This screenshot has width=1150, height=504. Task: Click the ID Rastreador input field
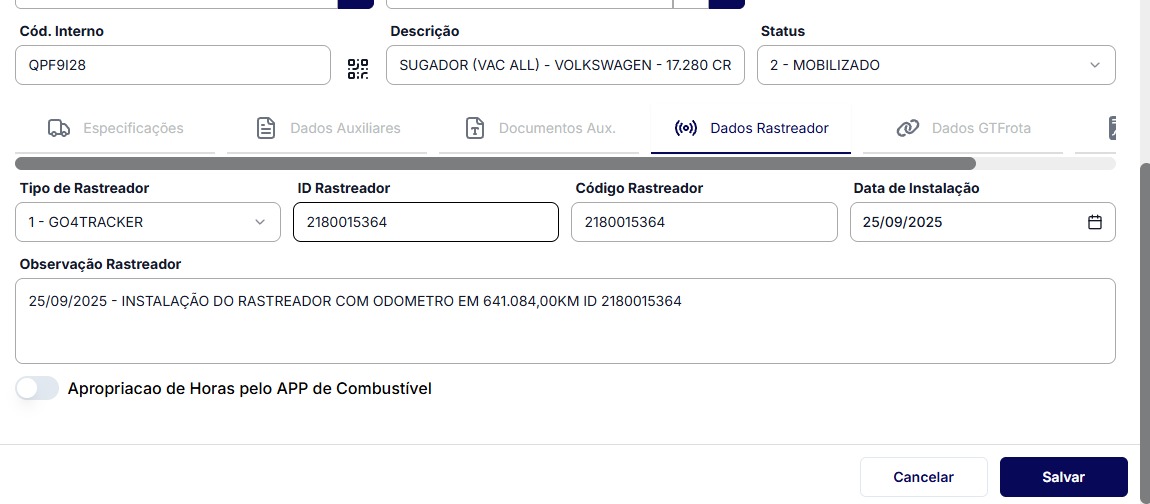[425, 222]
